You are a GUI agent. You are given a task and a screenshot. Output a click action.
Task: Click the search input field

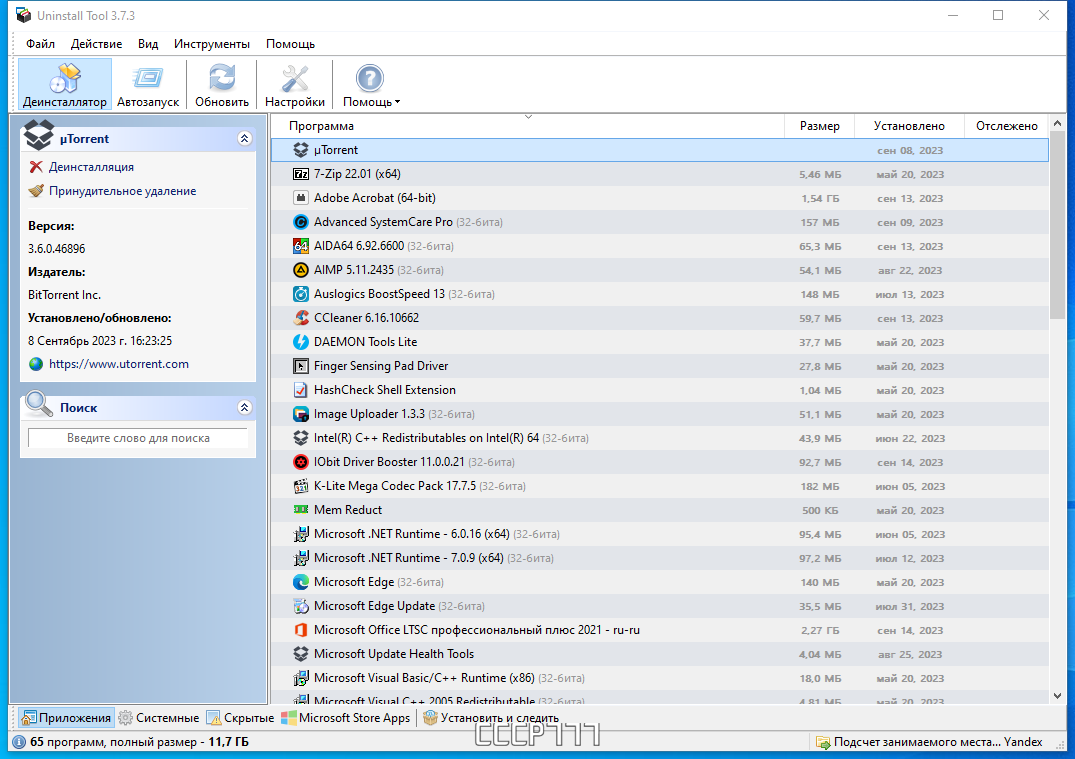point(138,438)
